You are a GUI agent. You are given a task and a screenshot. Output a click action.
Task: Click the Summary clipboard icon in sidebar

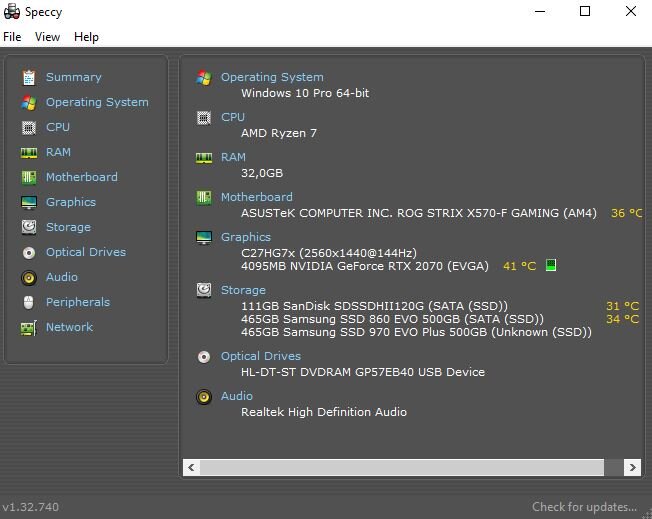pyautogui.click(x=29, y=77)
